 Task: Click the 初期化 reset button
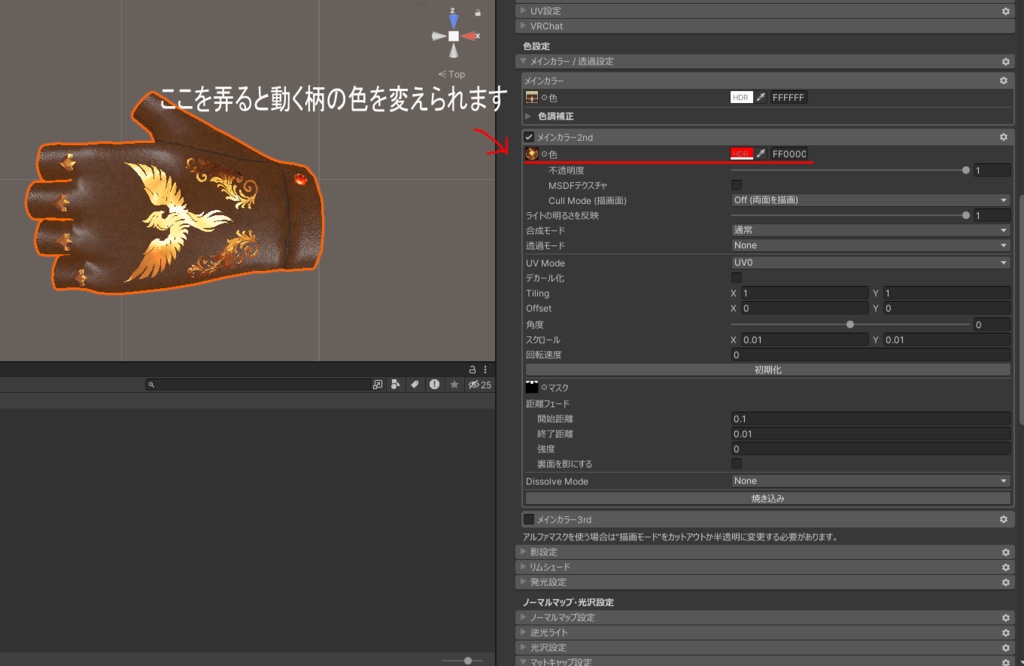point(768,370)
